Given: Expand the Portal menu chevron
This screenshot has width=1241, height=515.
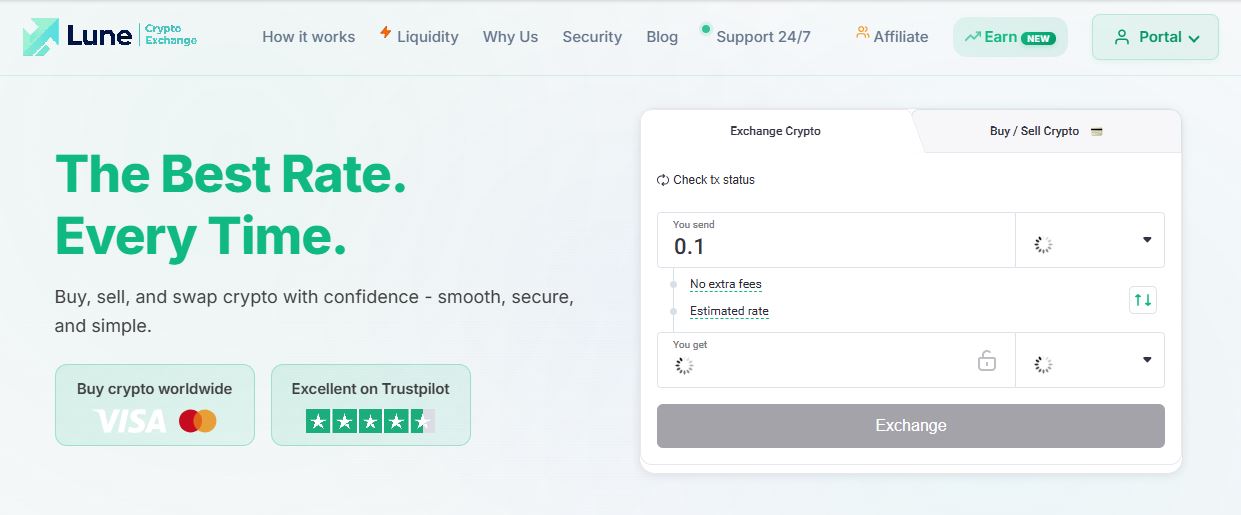Looking at the screenshot, I should 1193,38.
